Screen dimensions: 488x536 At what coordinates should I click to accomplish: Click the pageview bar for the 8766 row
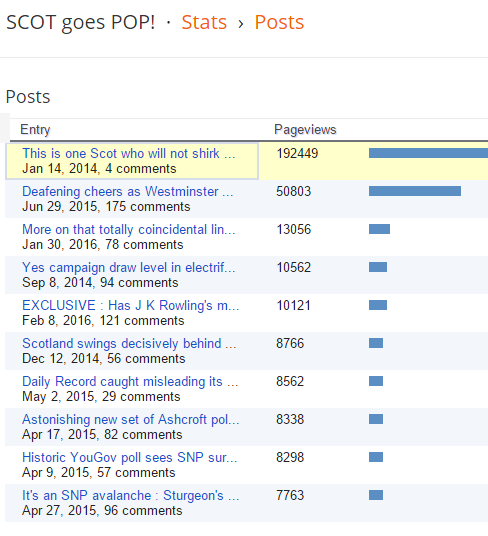[x=376, y=343]
